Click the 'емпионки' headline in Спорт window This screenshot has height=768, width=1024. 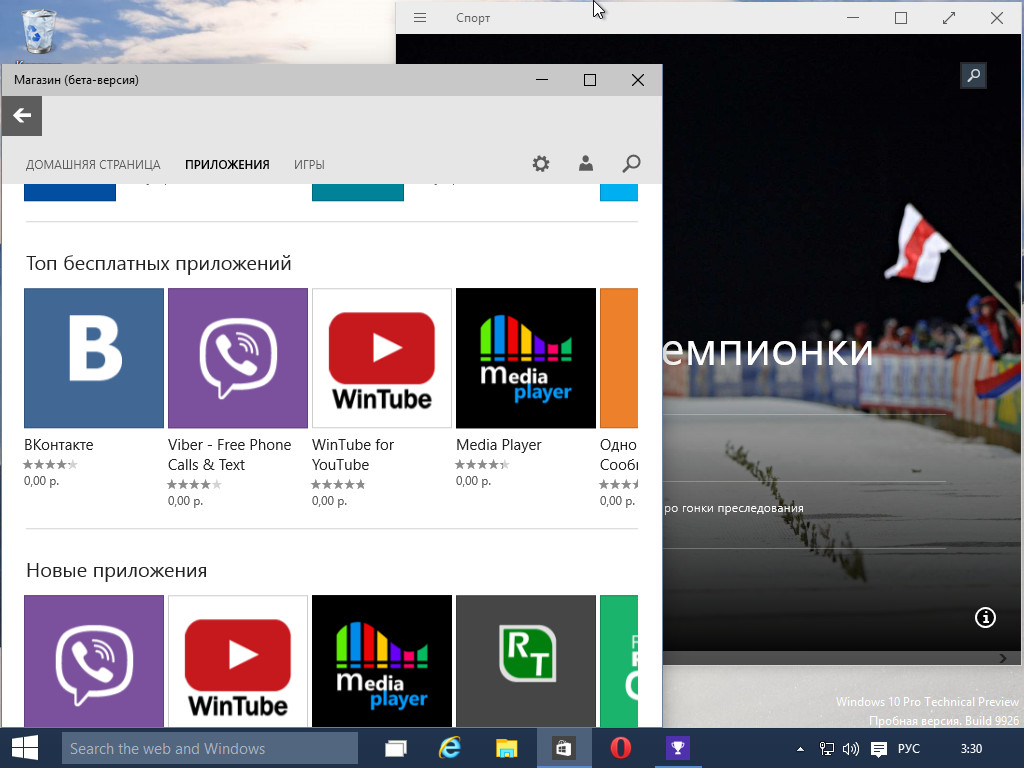pos(768,351)
